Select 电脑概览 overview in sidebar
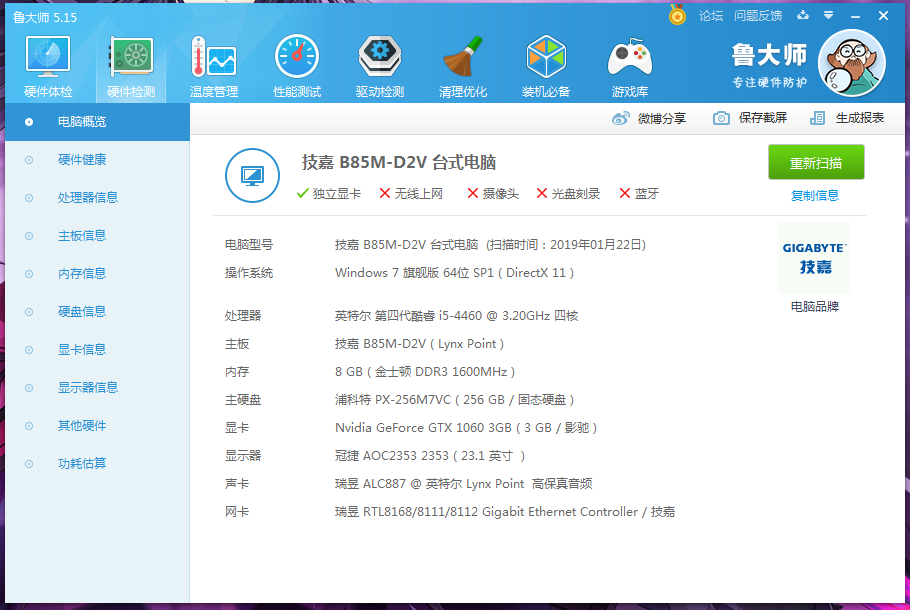The width and height of the screenshot is (910, 610). 98,122
